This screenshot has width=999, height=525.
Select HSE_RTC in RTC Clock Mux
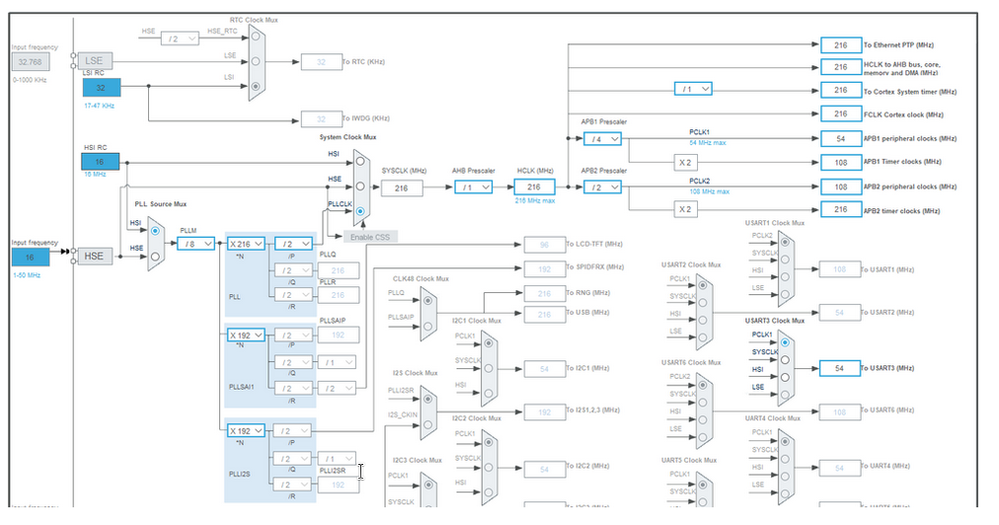[x=255, y=37]
